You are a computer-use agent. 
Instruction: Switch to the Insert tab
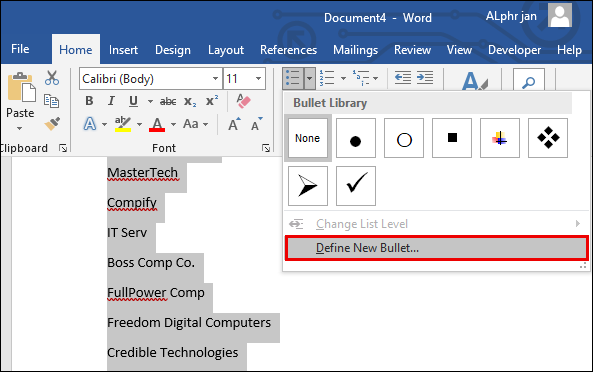tap(123, 50)
